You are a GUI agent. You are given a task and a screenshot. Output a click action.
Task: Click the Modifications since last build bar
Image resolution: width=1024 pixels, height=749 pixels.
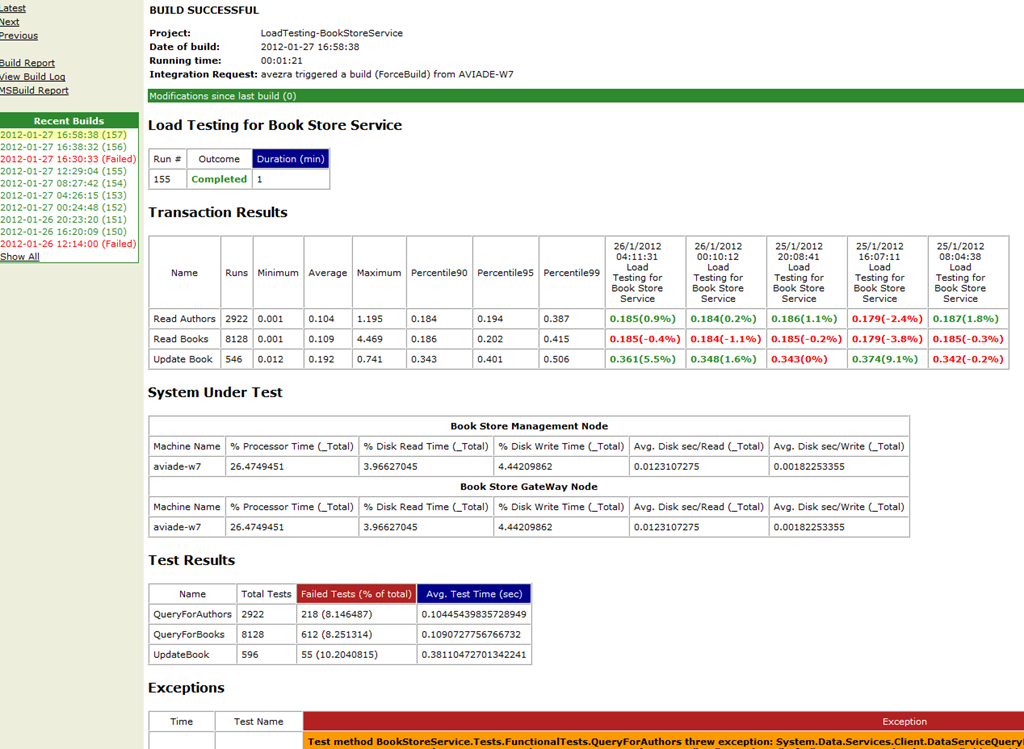click(586, 96)
